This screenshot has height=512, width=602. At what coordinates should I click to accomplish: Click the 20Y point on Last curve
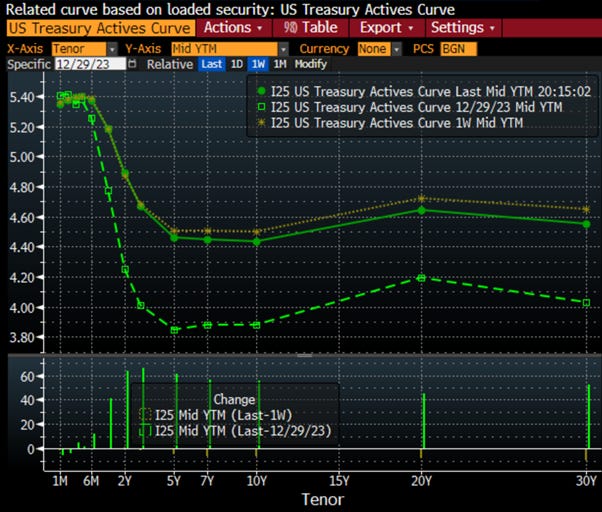pos(421,210)
